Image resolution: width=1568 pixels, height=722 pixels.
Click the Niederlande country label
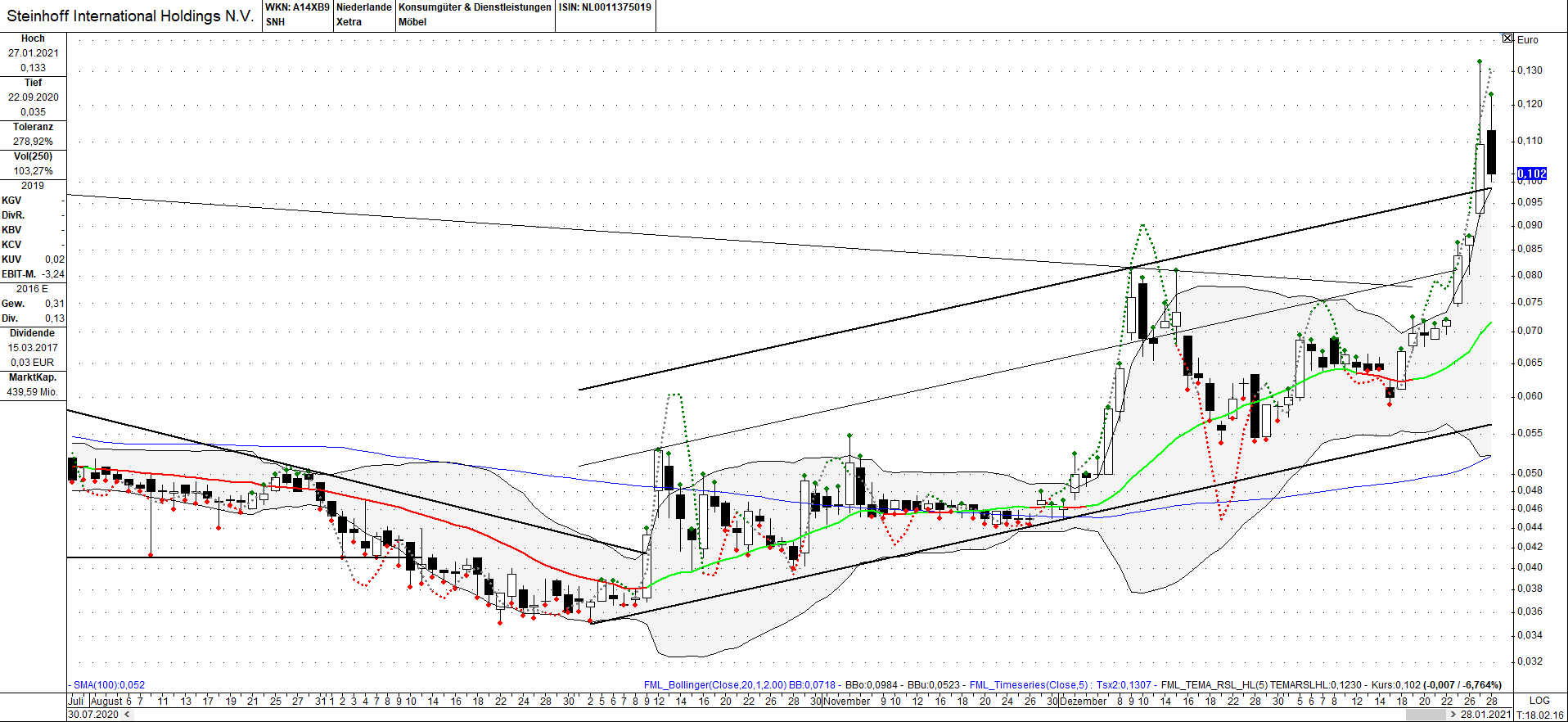pyautogui.click(x=364, y=7)
